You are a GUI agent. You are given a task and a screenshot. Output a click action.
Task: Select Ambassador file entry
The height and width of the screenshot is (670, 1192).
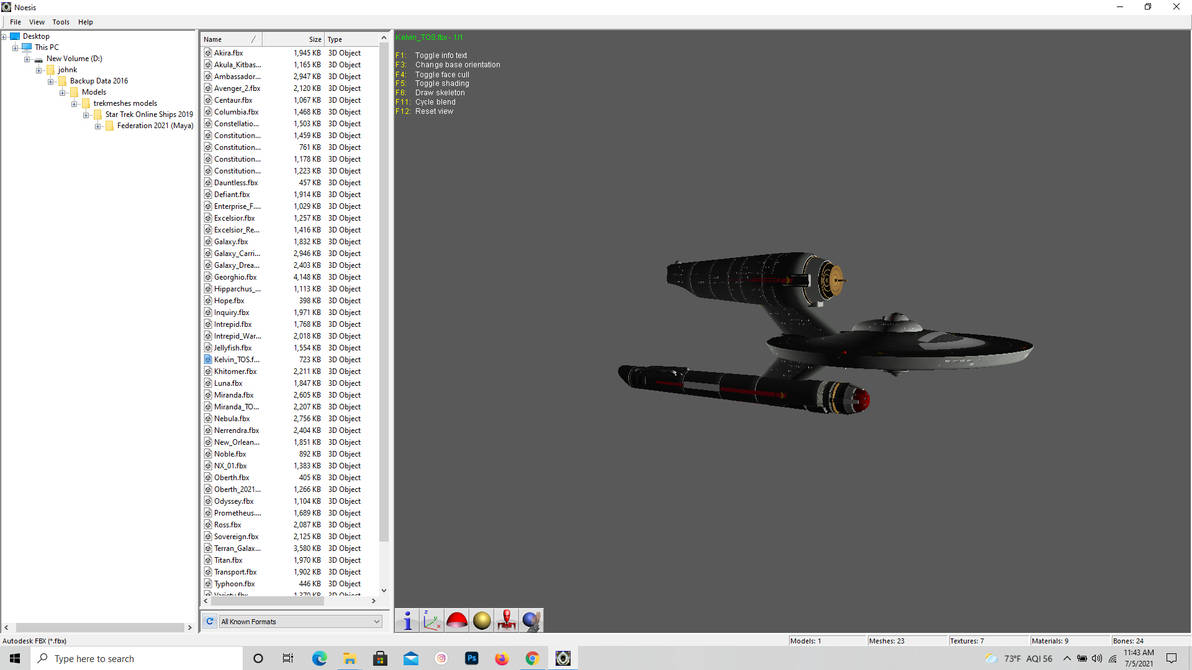(236, 77)
